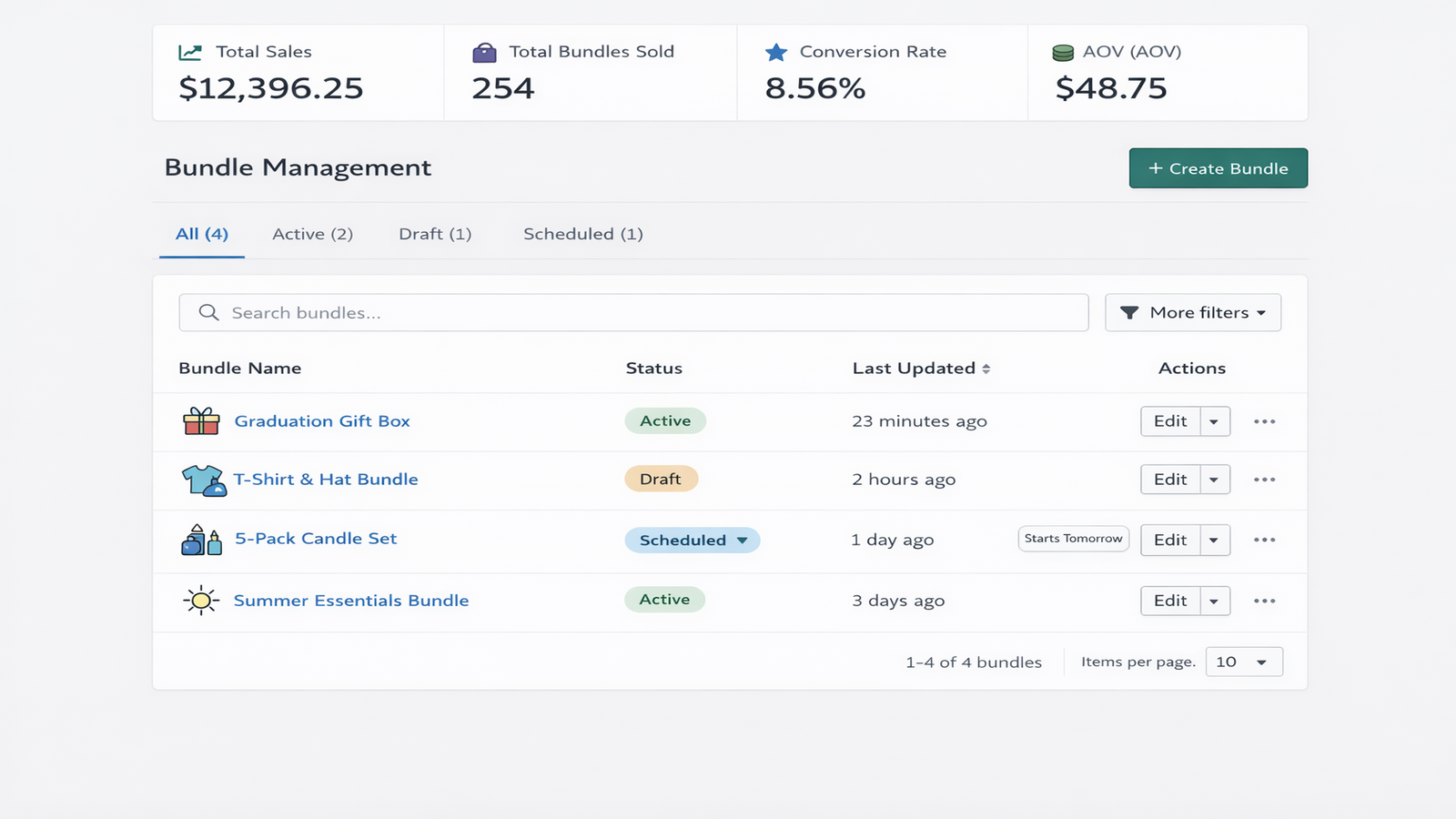The width and height of the screenshot is (1456, 819).
Task: Click the '1–4 of 4 bundles' pagination text
Action: click(x=974, y=662)
